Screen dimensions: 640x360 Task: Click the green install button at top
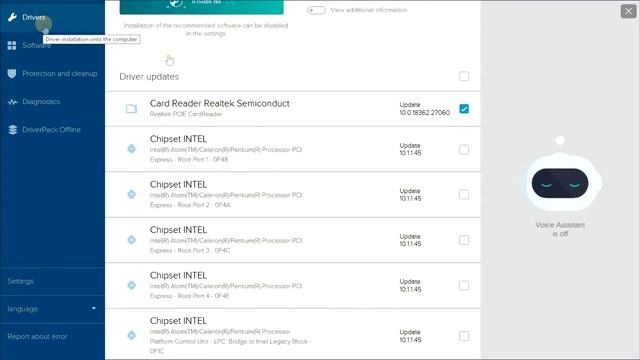click(202, 7)
